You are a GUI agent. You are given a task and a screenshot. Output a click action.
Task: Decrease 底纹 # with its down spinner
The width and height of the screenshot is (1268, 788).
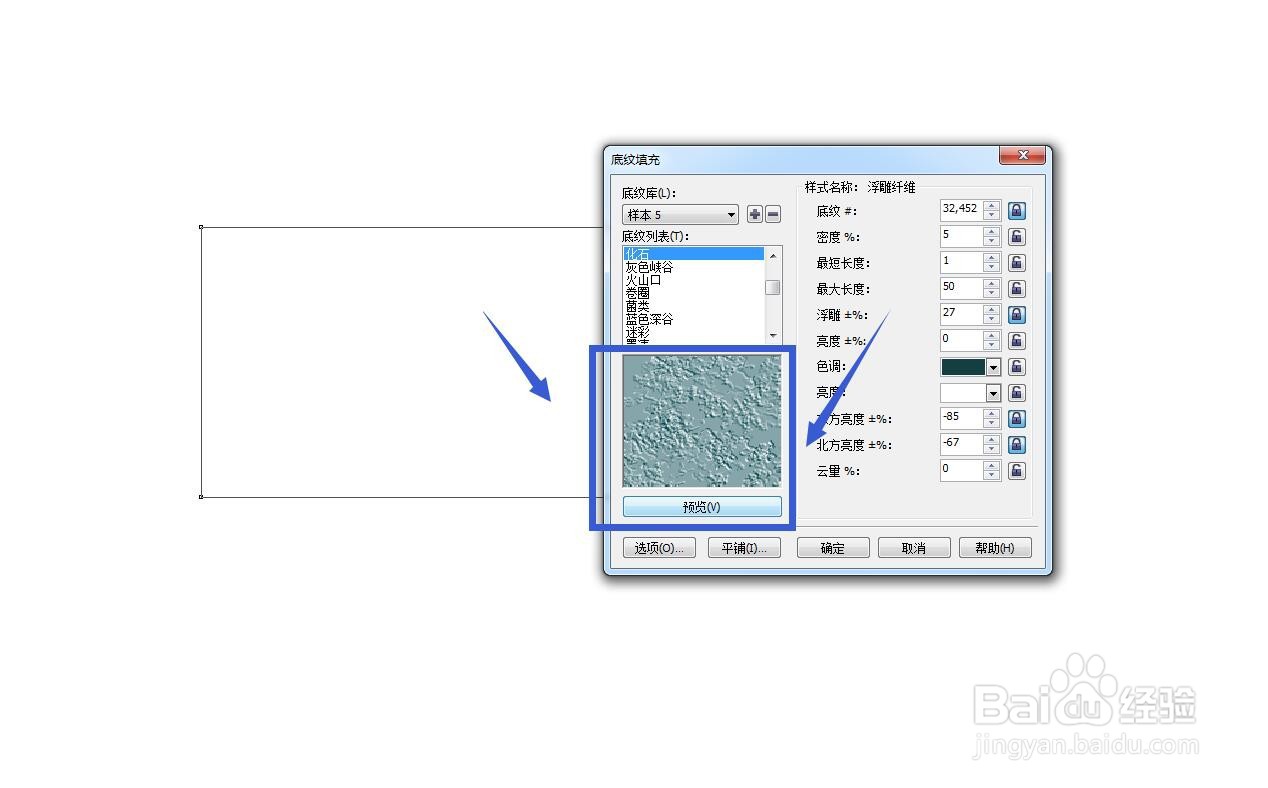991,216
